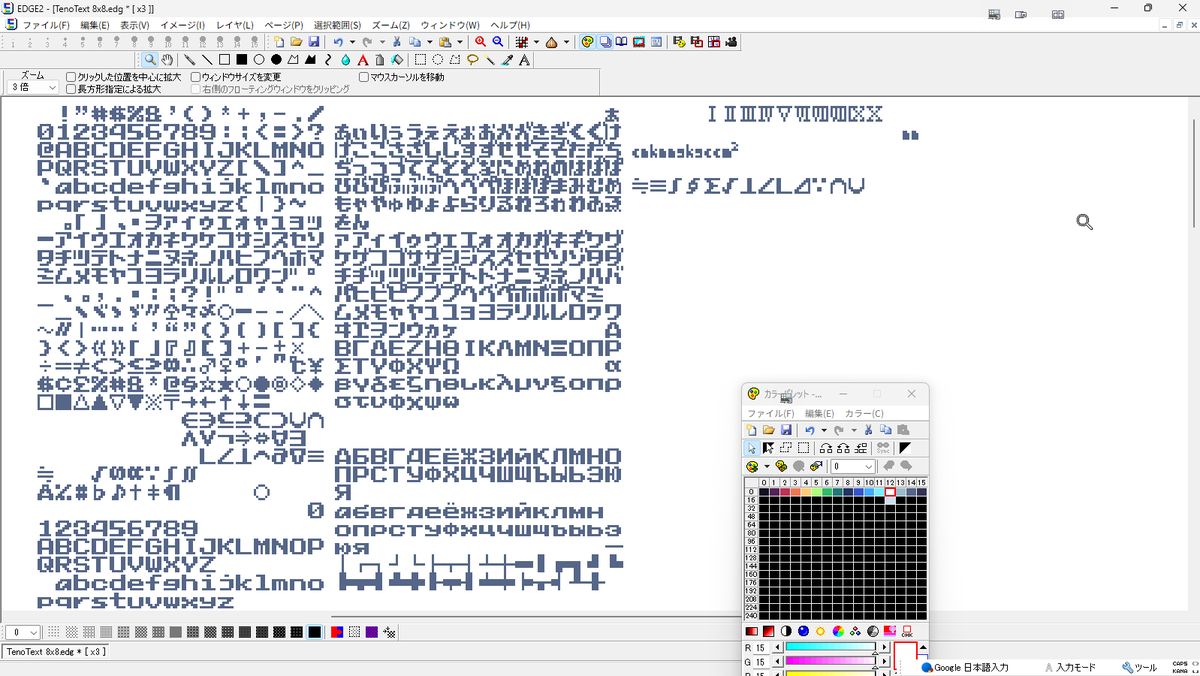The image size is (1200, 676).
Task: Adjust the magenta G color slider
Action: [831, 661]
